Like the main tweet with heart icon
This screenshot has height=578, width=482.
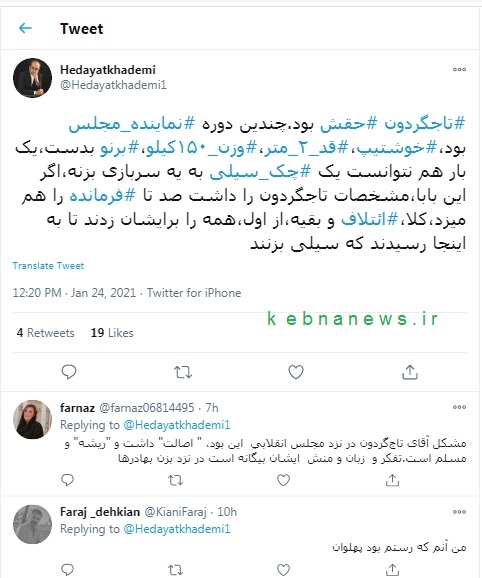pyautogui.click(x=296, y=372)
